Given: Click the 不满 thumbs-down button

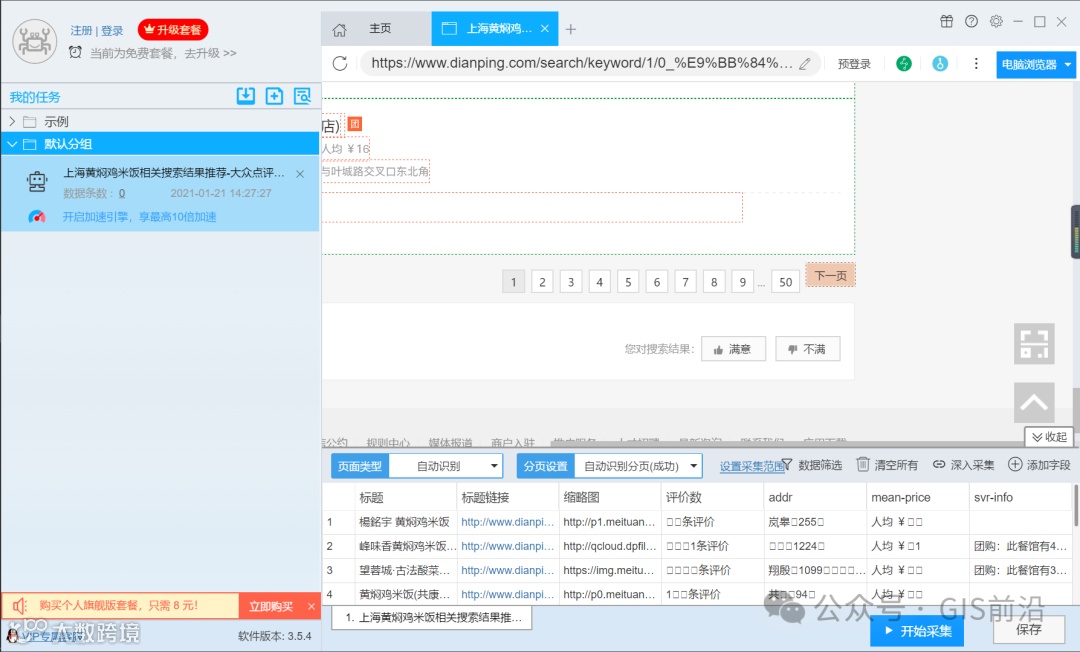Looking at the screenshot, I should [807, 349].
